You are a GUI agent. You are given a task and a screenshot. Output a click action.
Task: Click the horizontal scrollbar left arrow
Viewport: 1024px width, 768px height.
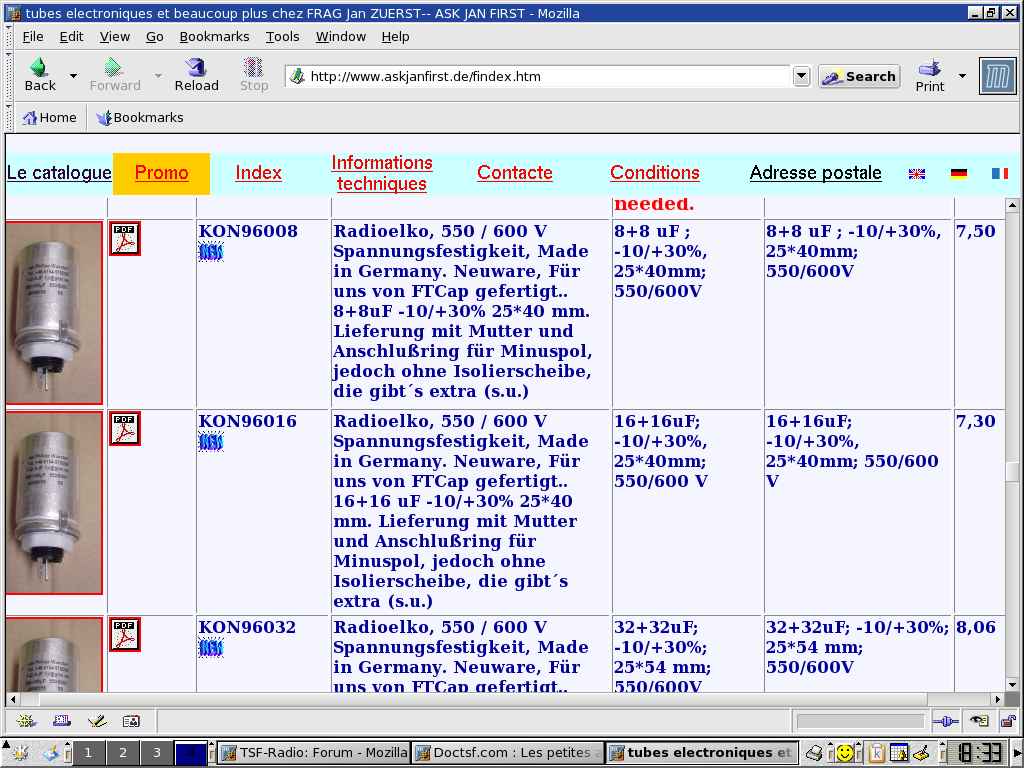[12, 699]
